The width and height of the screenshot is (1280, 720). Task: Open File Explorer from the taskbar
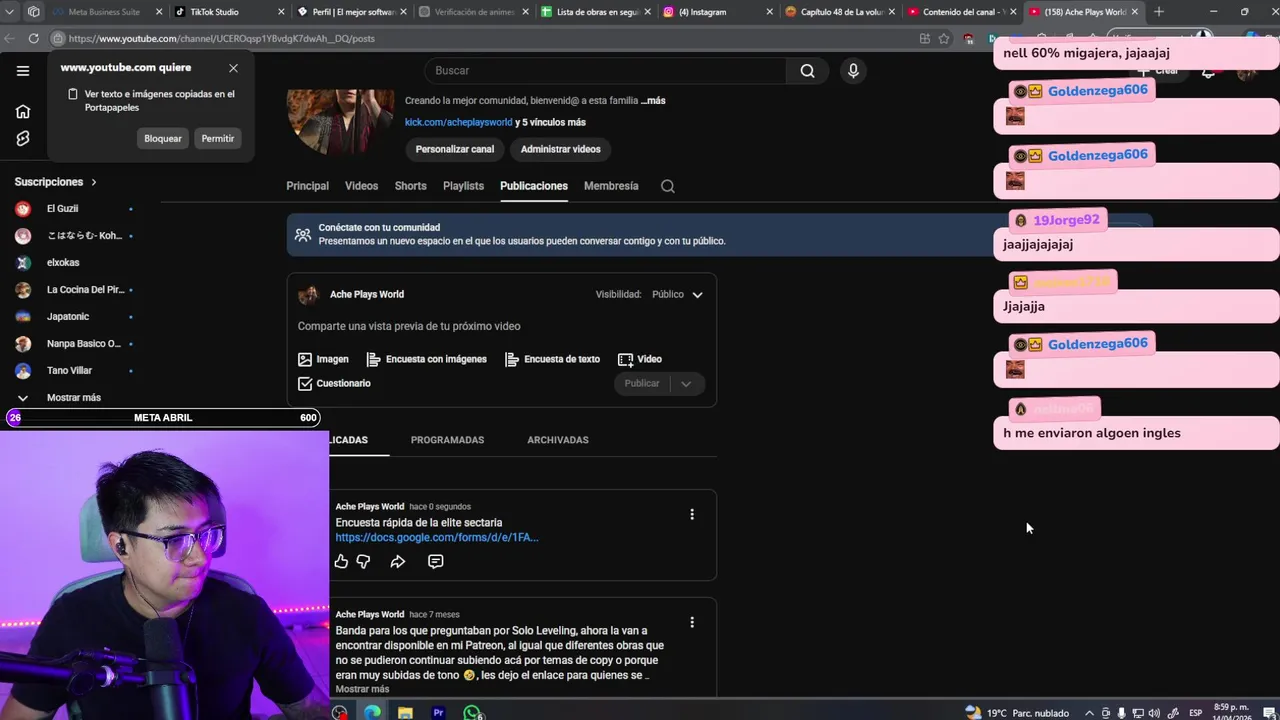[405, 713]
